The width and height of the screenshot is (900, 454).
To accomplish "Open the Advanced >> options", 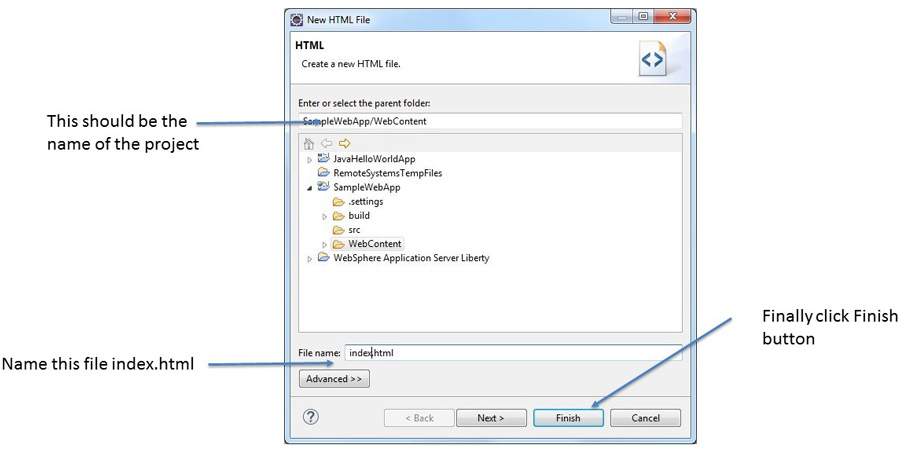I will tap(334, 379).
